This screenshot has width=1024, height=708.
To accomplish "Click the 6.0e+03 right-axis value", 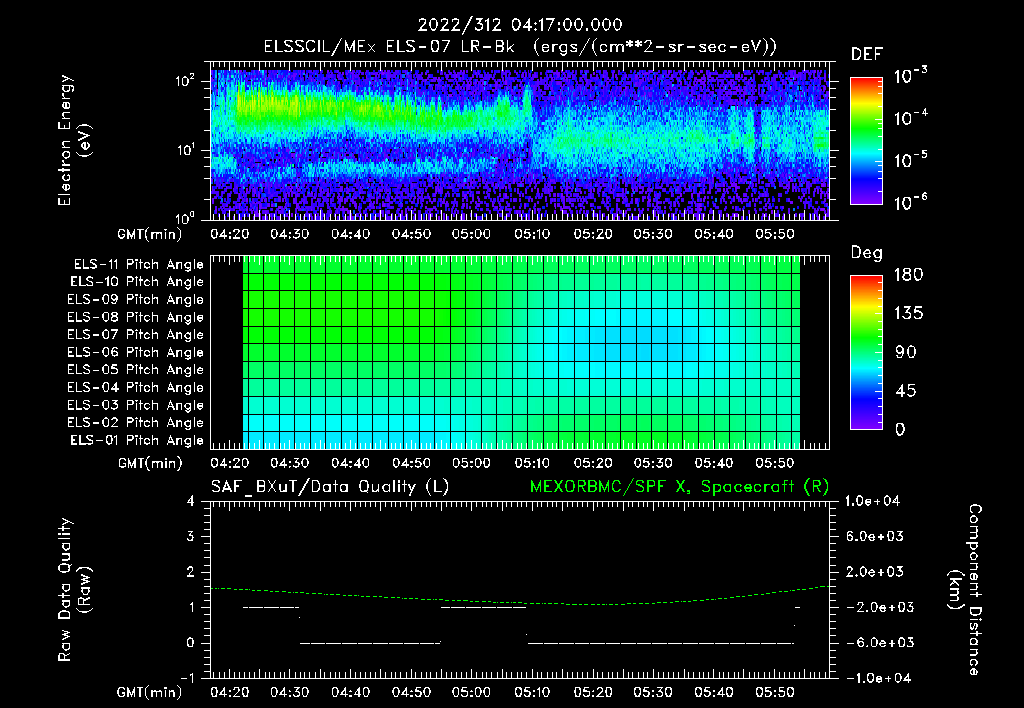I will click(875, 536).
